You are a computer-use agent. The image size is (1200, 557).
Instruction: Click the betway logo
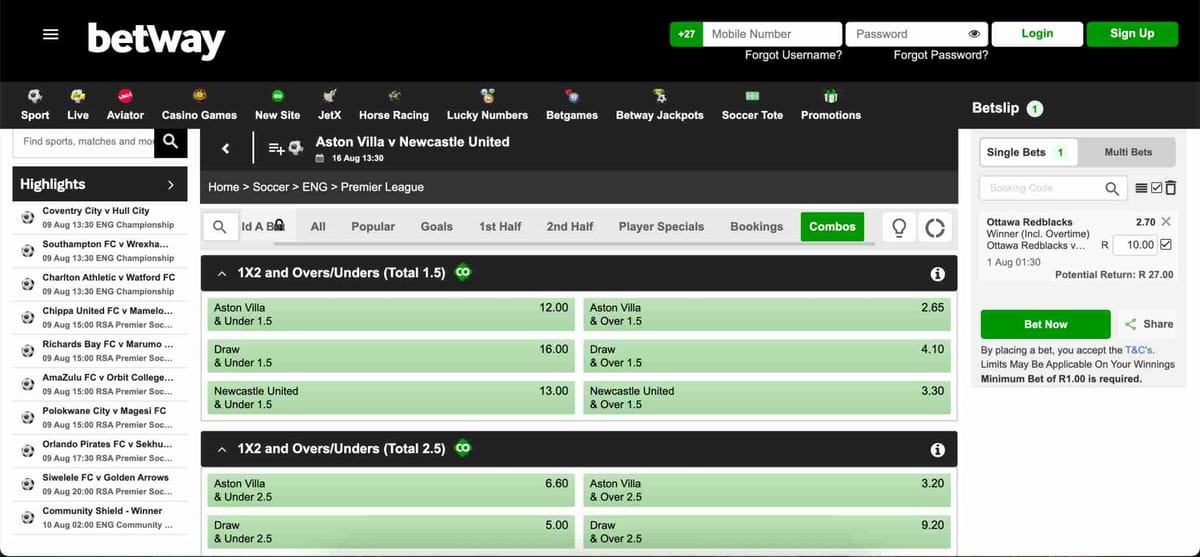tap(156, 40)
